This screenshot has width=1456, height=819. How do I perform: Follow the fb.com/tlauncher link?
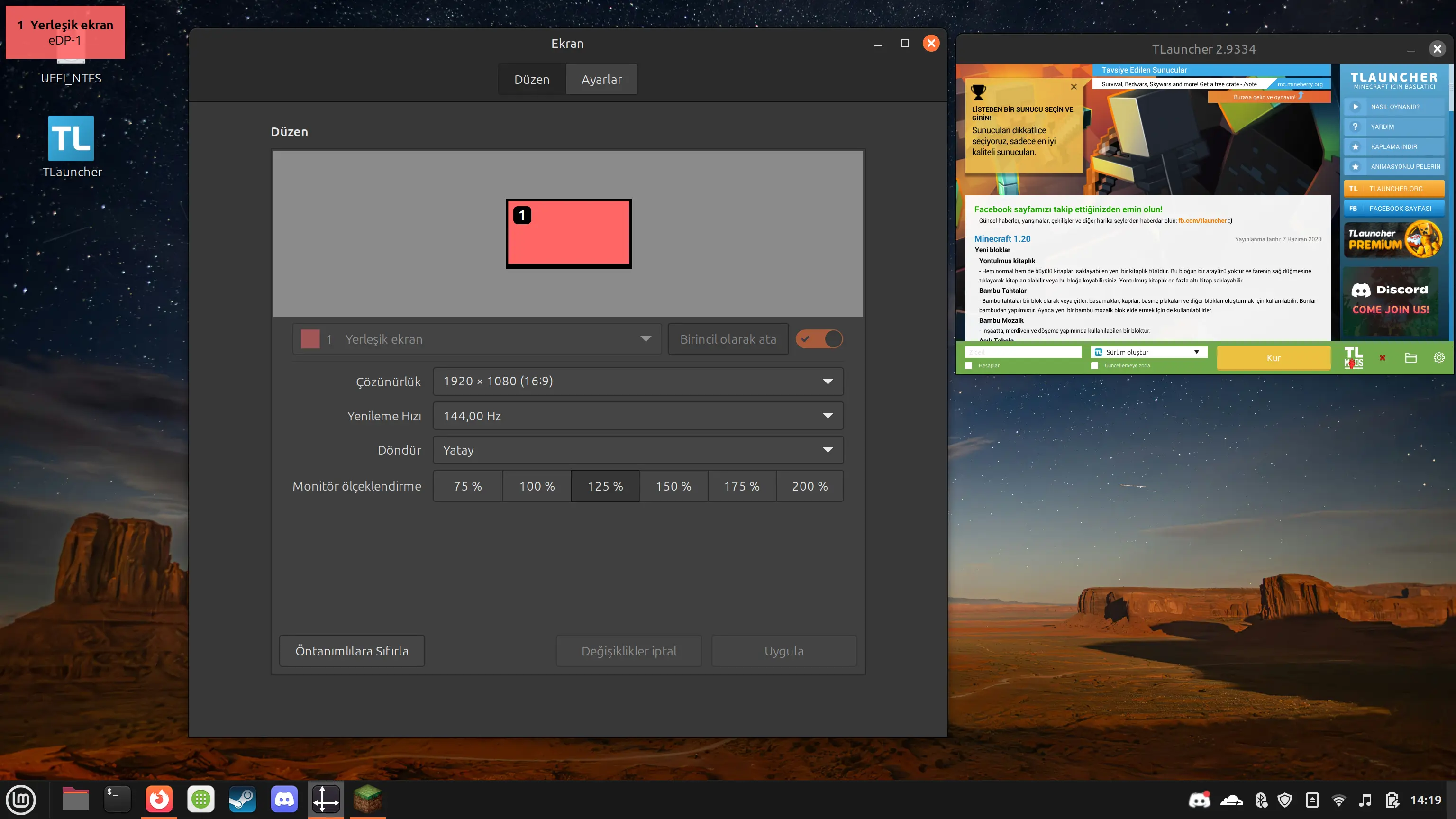pos(1202,221)
